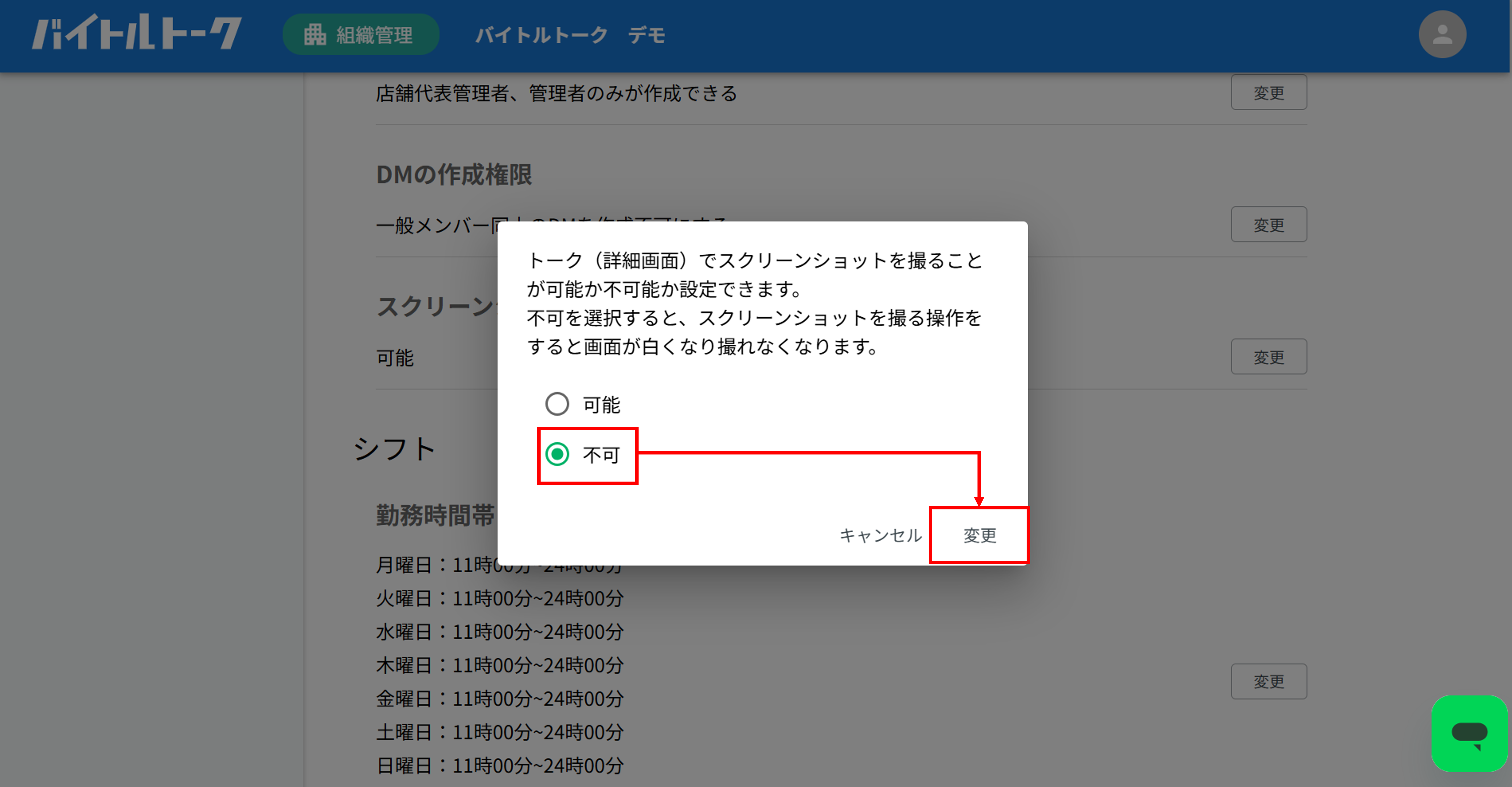Image resolution: width=1512 pixels, height=787 pixels.
Task: Click the building icon in 組織管理
Action: pyautogui.click(x=315, y=35)
